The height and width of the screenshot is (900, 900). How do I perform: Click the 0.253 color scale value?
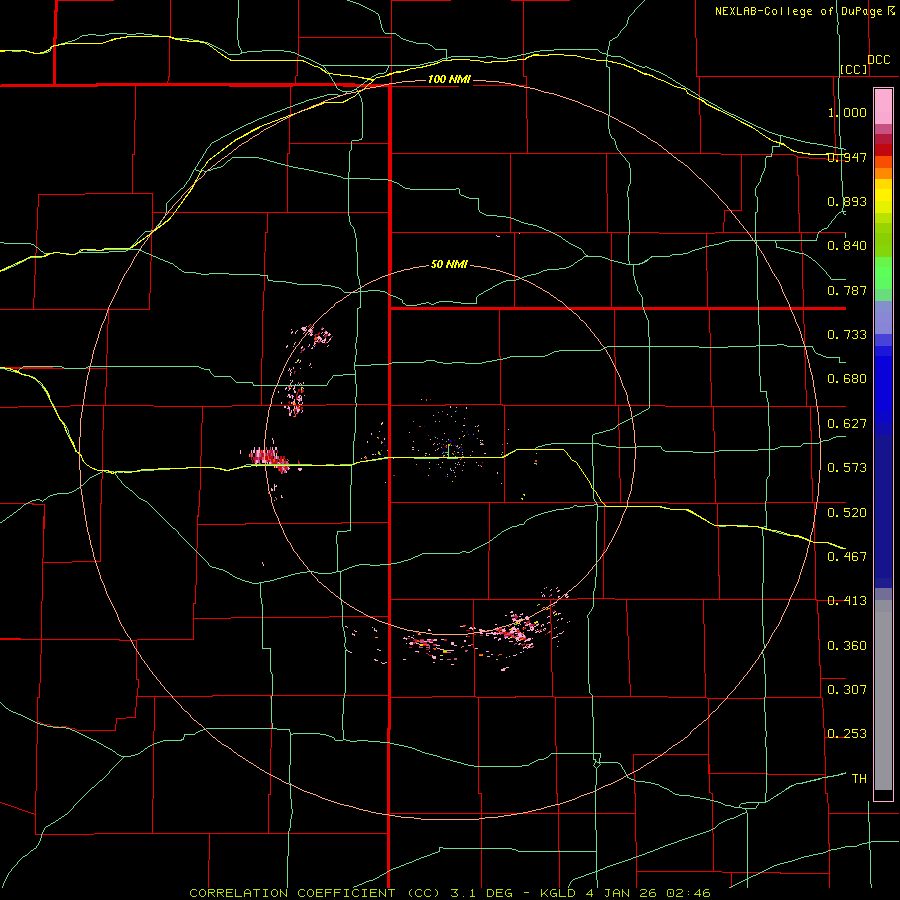tap(847, 734)
